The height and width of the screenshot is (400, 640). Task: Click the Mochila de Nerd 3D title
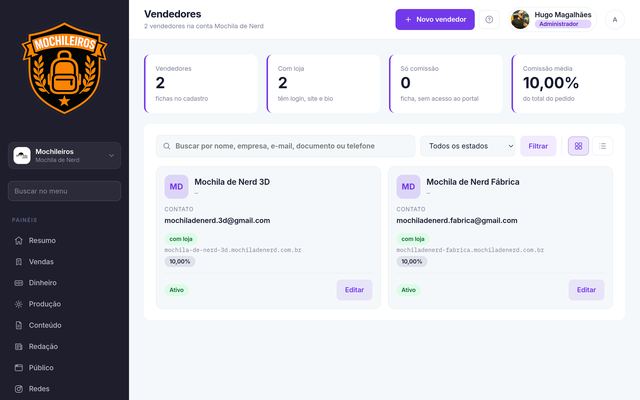pos(232,182)
